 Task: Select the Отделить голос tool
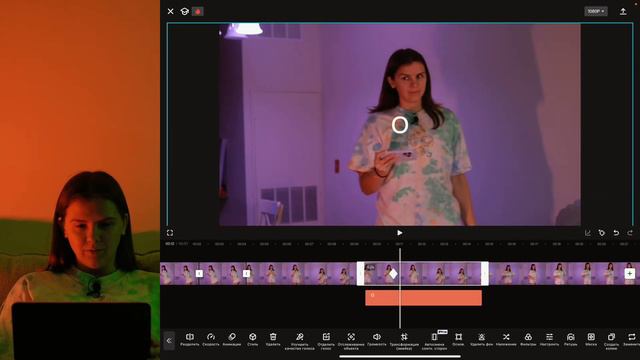326,341
